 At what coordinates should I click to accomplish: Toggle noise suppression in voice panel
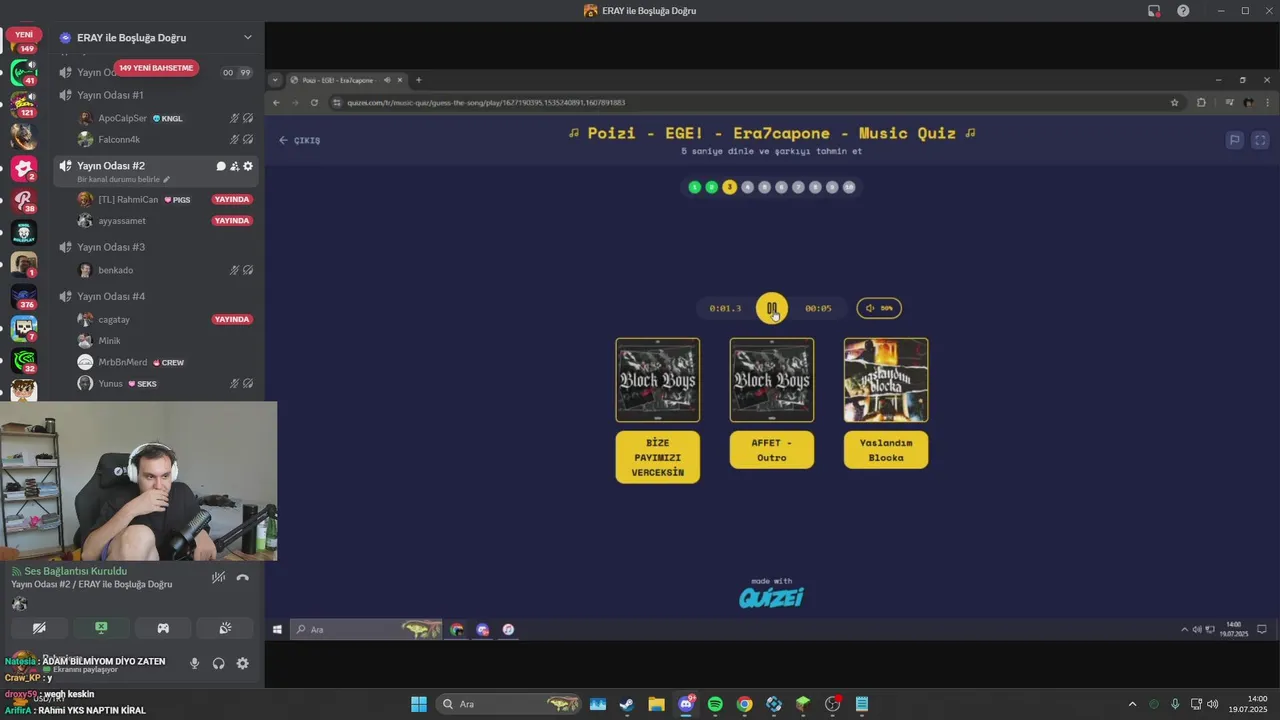219,577
